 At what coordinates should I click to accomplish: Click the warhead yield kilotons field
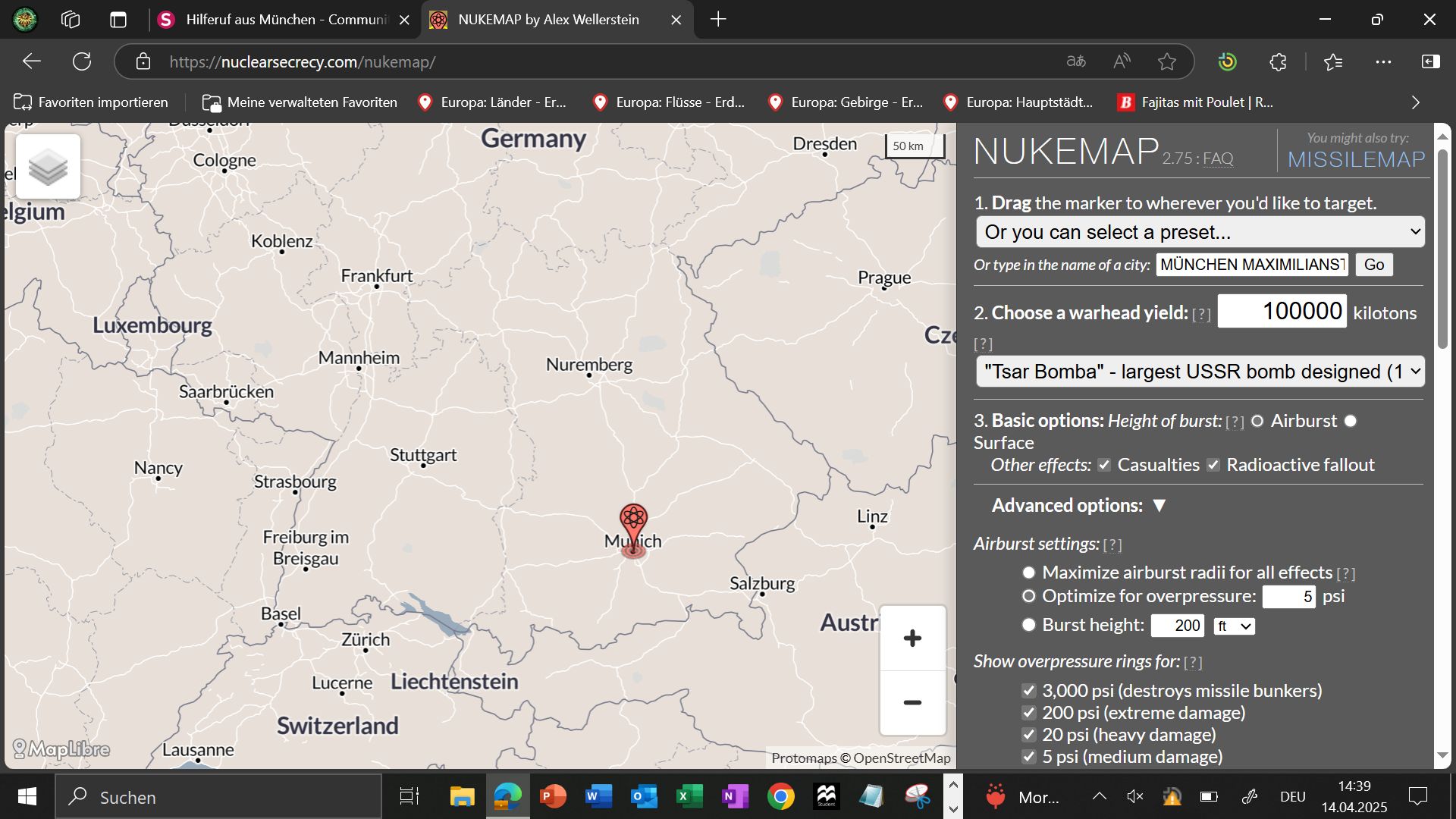point(1282,312)
